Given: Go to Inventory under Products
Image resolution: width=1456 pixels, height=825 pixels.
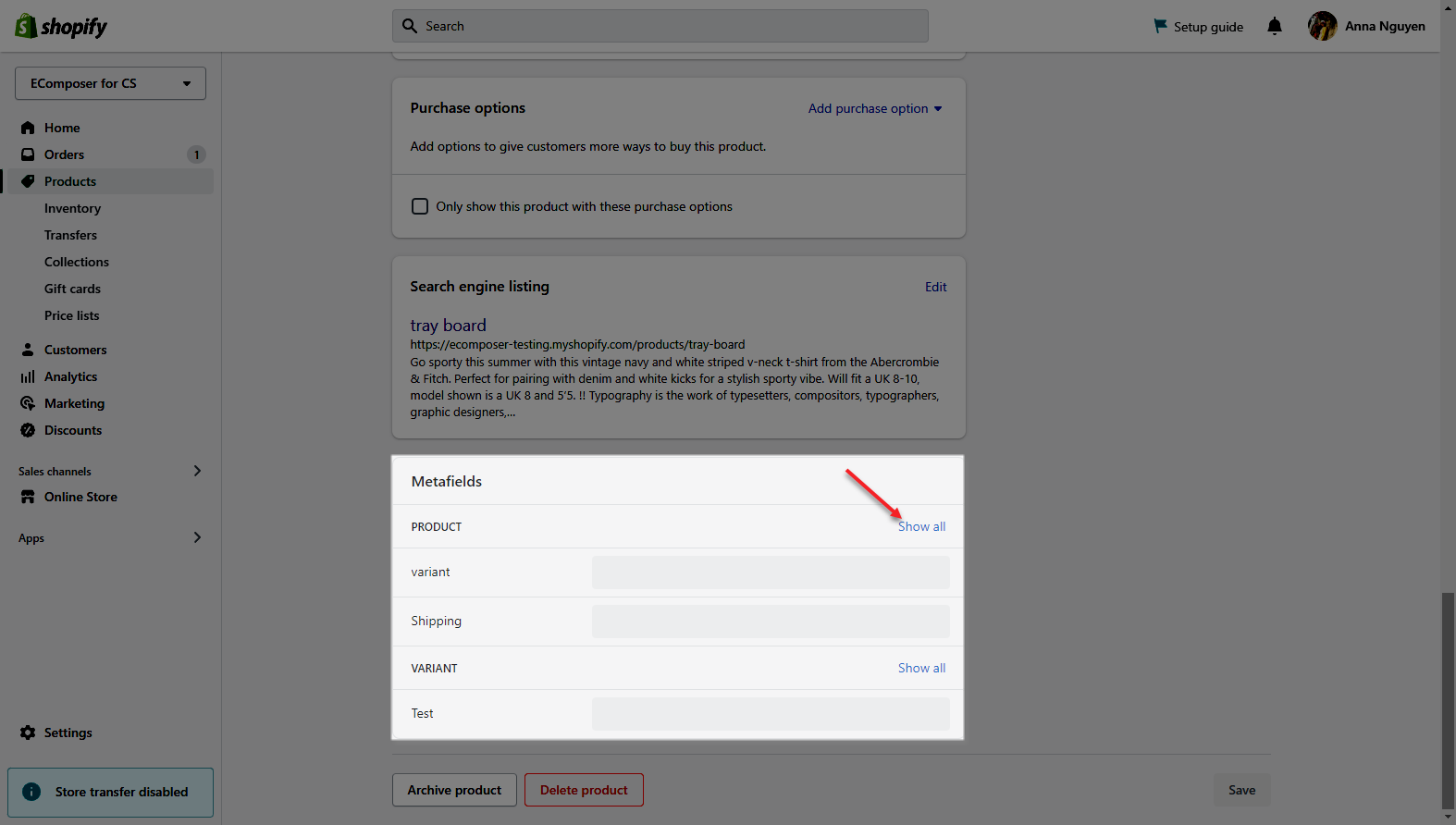Looking at the screenshot, I should [72, 208].
